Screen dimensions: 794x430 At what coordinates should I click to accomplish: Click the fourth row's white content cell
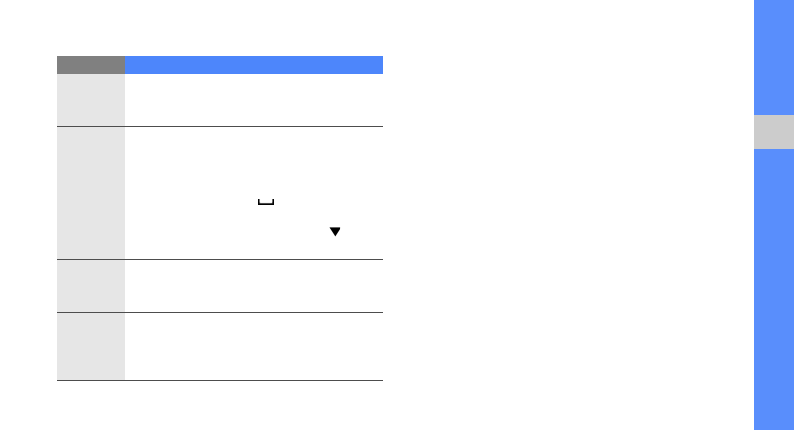coord(254,346)
